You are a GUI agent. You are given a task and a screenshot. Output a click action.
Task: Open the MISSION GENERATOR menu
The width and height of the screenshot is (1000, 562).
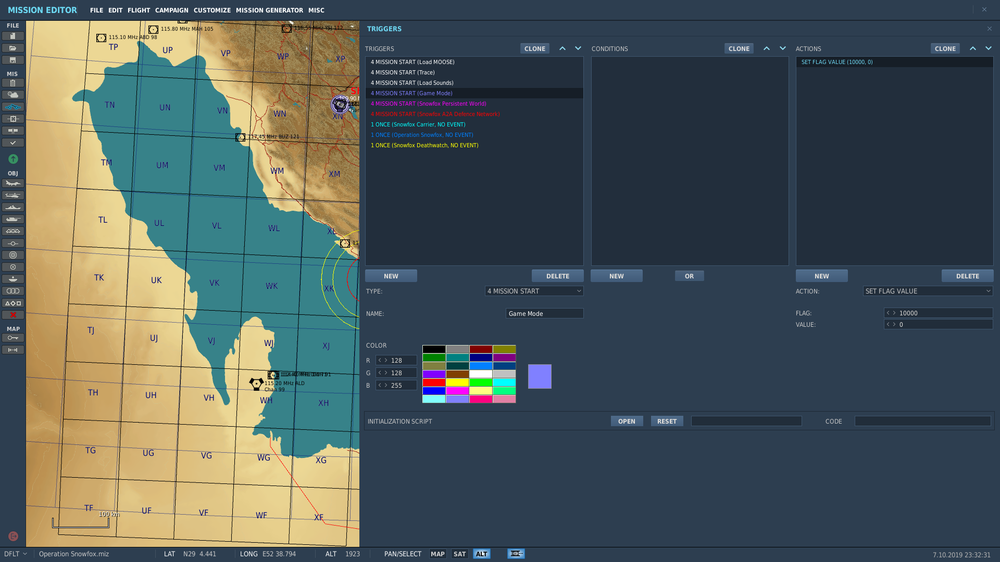(270, 10)
